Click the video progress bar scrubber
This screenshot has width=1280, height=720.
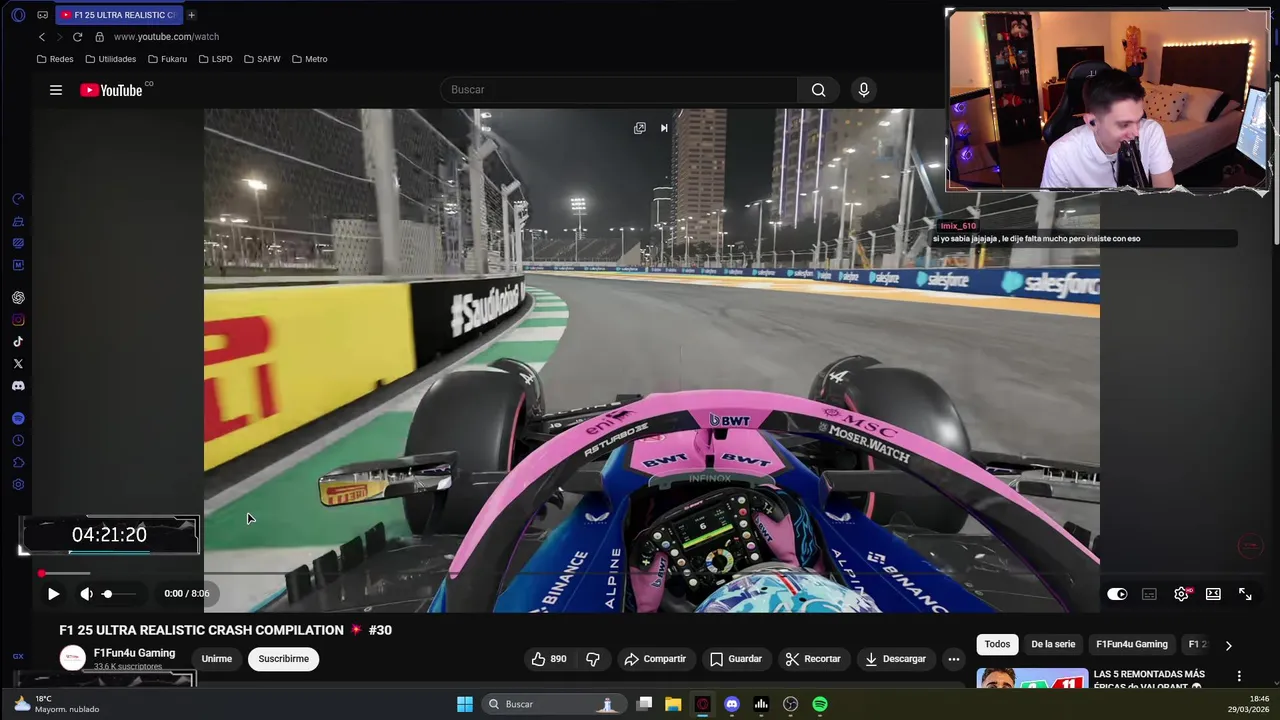point(42,574)
